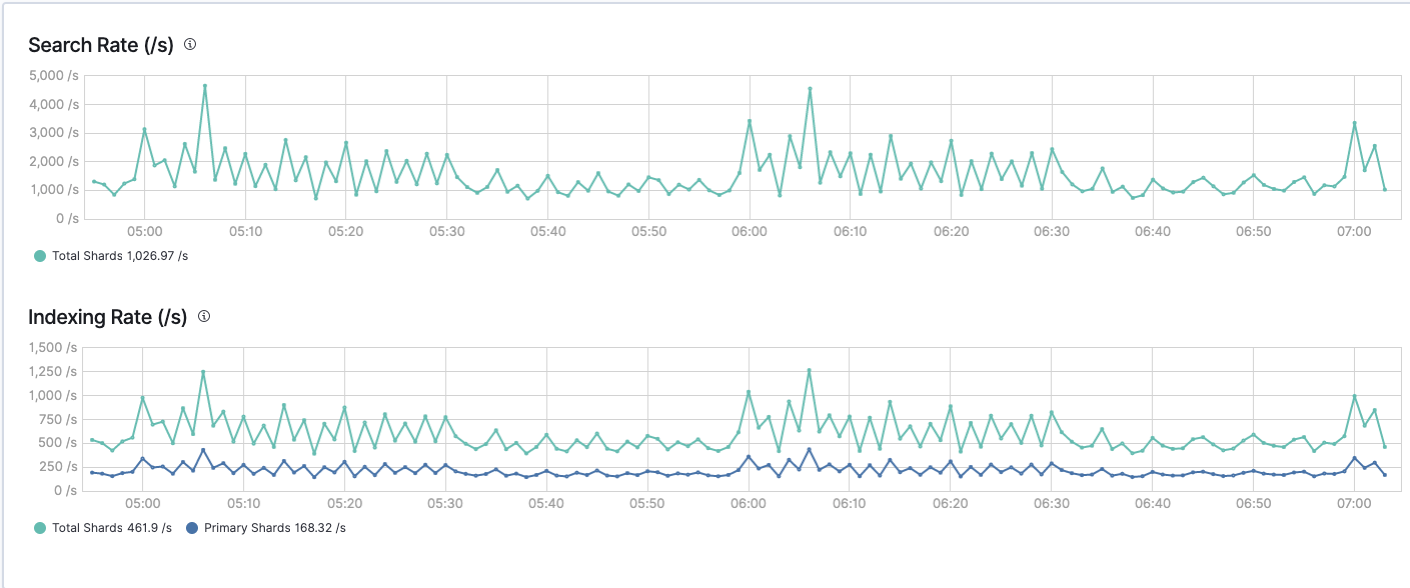Click blue dot beside Primary Shards legend

click(192, 528)
